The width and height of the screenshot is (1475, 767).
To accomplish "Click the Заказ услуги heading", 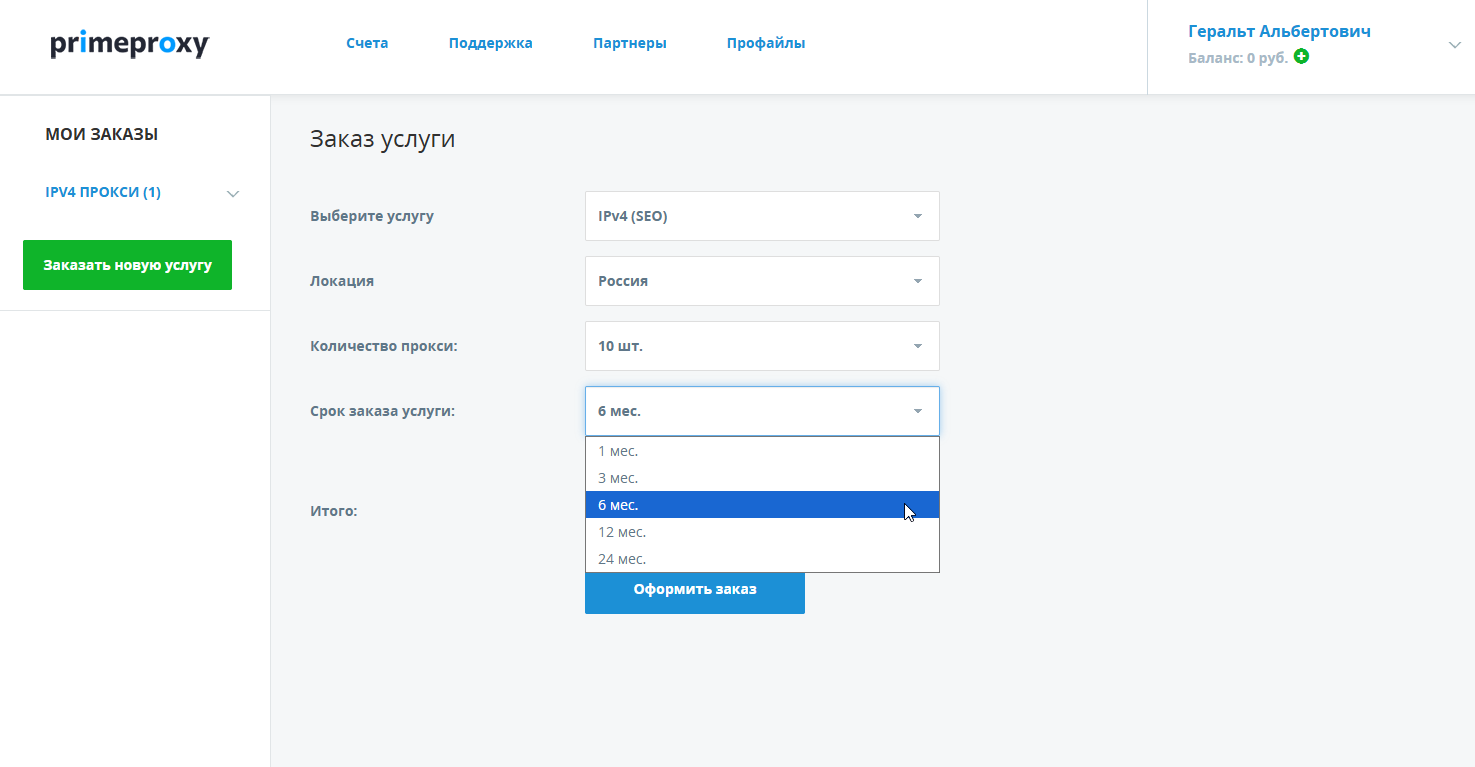I will point(382,139).
